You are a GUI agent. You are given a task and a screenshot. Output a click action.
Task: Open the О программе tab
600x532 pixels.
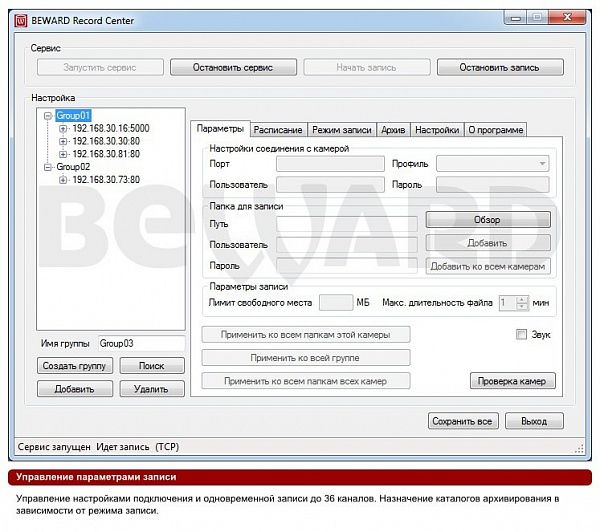(496, 130)
